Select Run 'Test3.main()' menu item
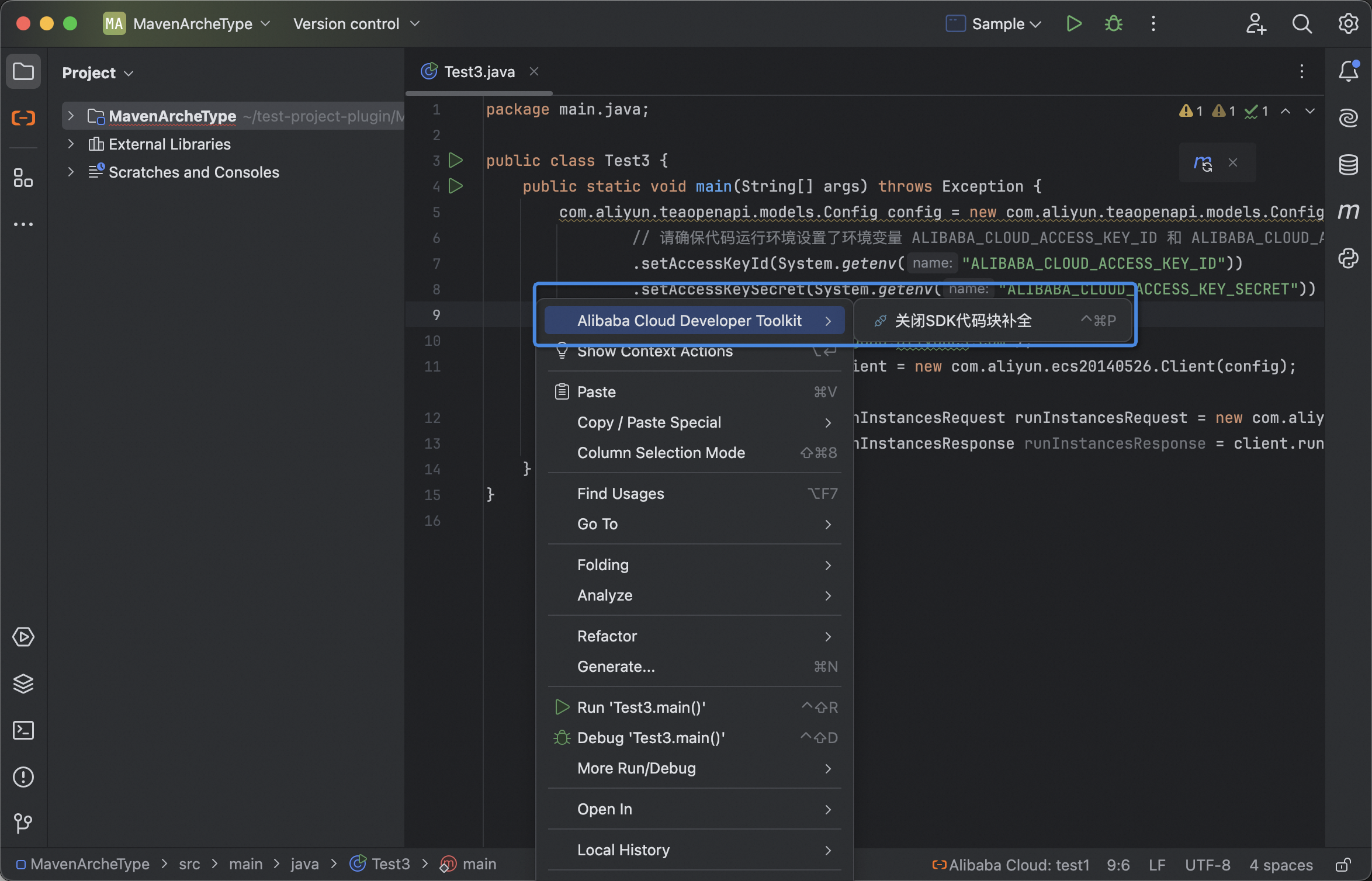 point(694,707)
